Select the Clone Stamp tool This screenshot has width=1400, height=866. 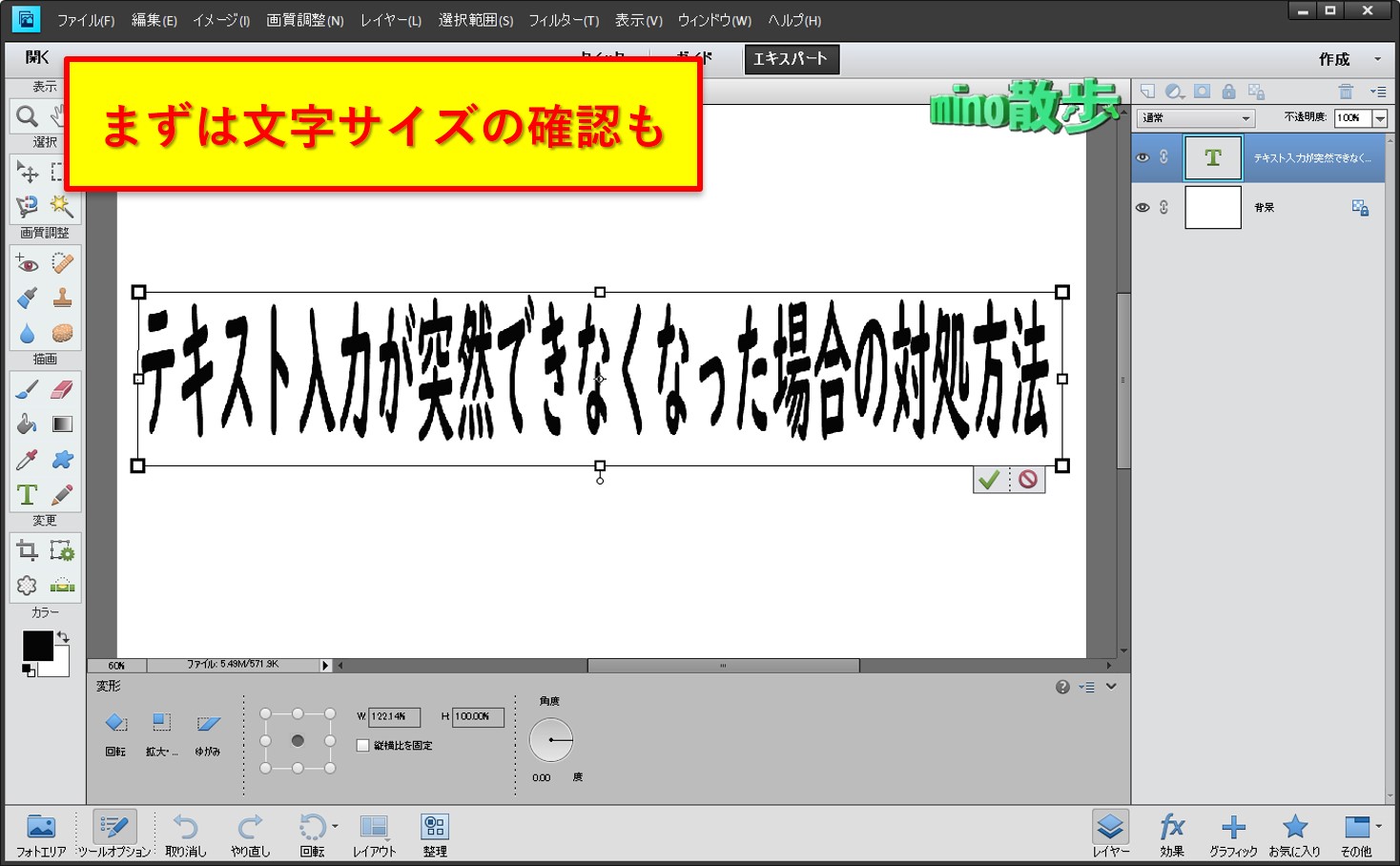[x=62, y=298]
